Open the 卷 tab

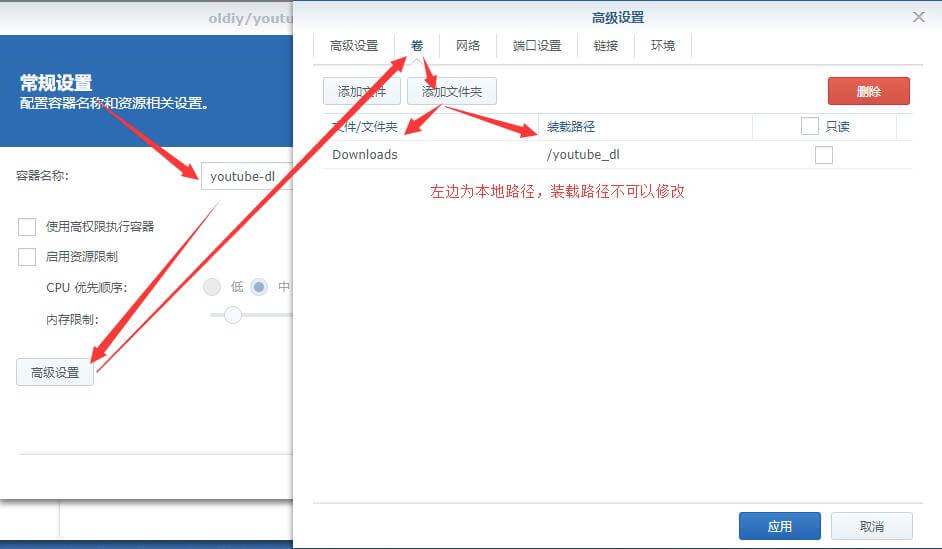tap(417, 46)
